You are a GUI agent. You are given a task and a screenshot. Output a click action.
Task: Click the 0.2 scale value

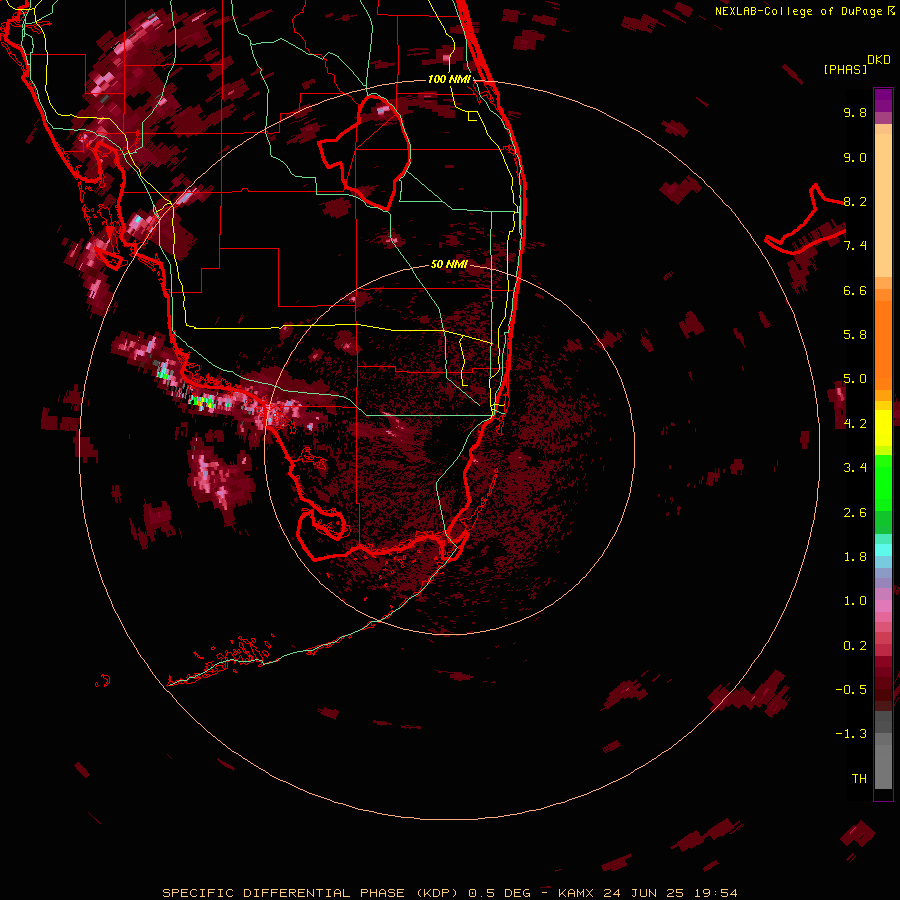855,646
